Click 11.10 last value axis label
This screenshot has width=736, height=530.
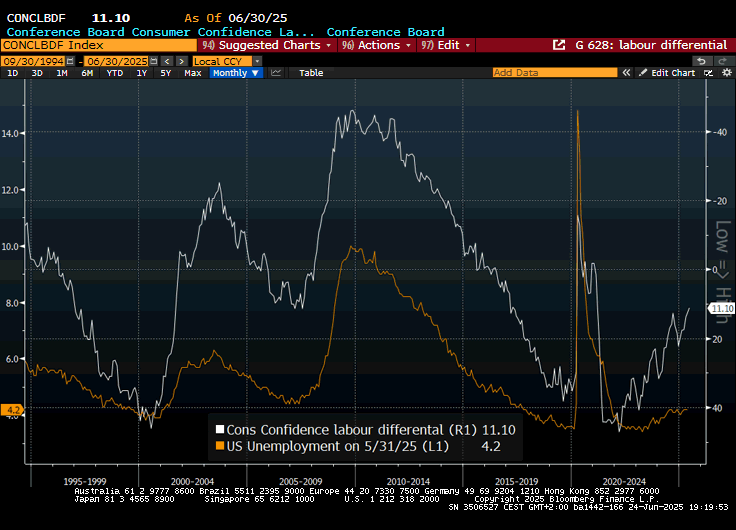[721, 308]
